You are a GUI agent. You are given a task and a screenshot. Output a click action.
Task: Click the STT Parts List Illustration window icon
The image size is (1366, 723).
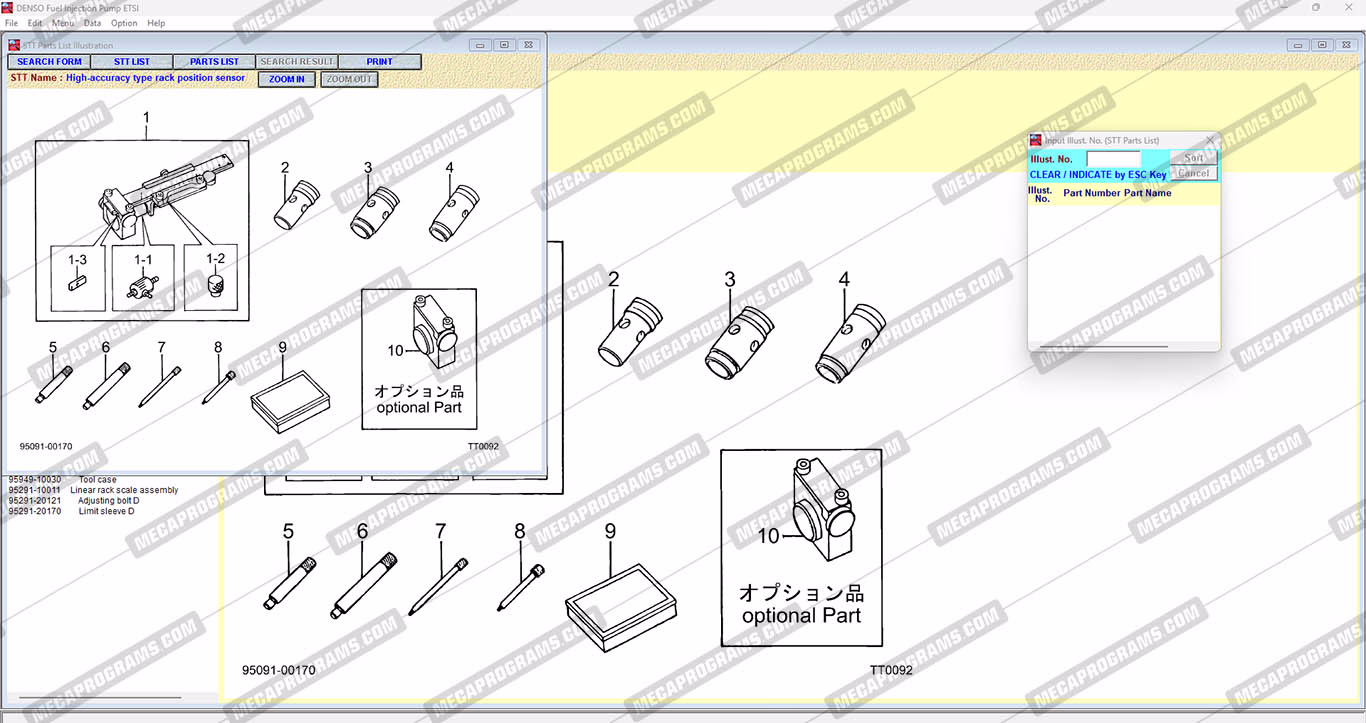pyautogui.click(x=14, y=45)
